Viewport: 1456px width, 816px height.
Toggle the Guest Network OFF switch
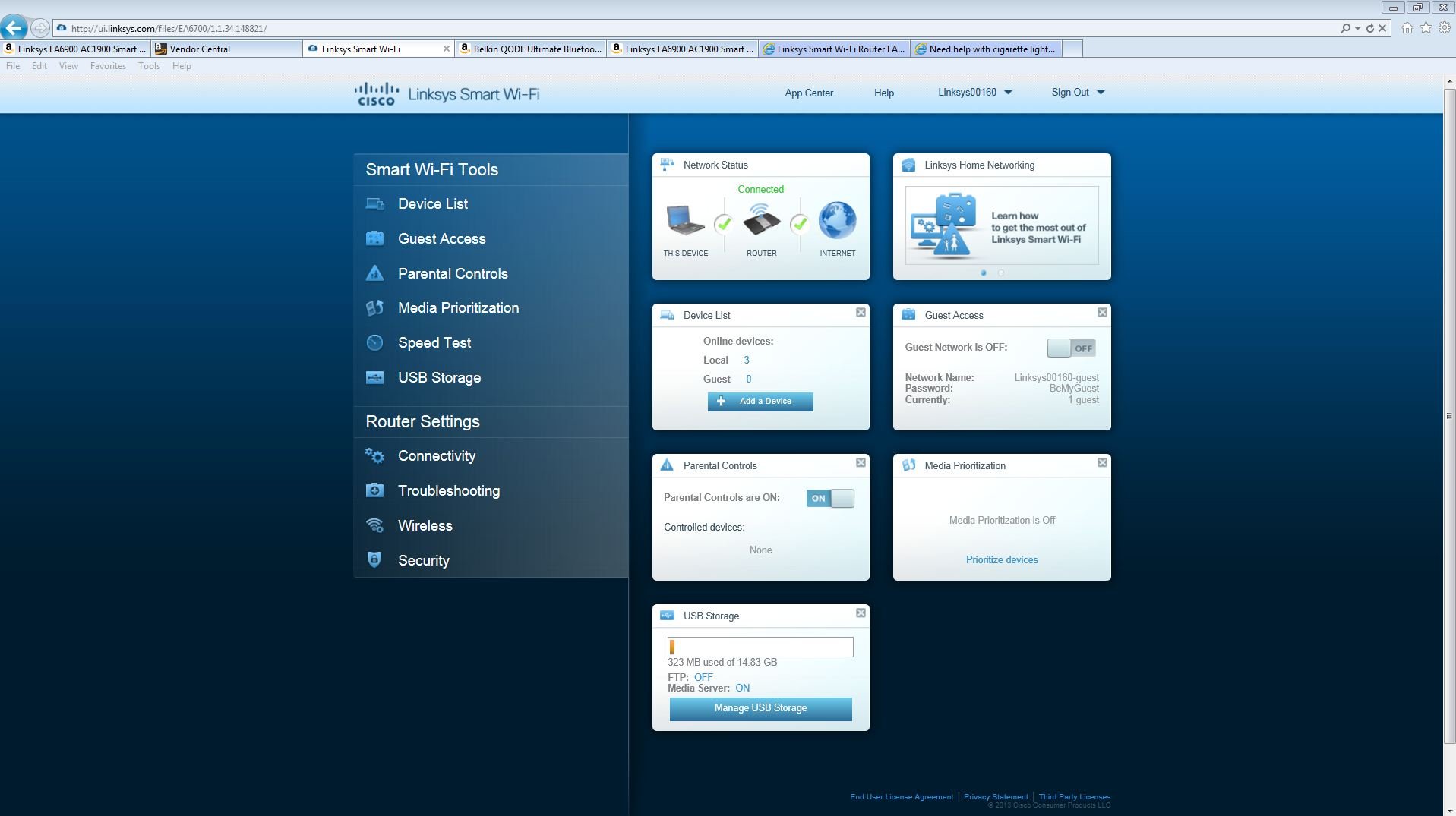tap(1071, 348)
